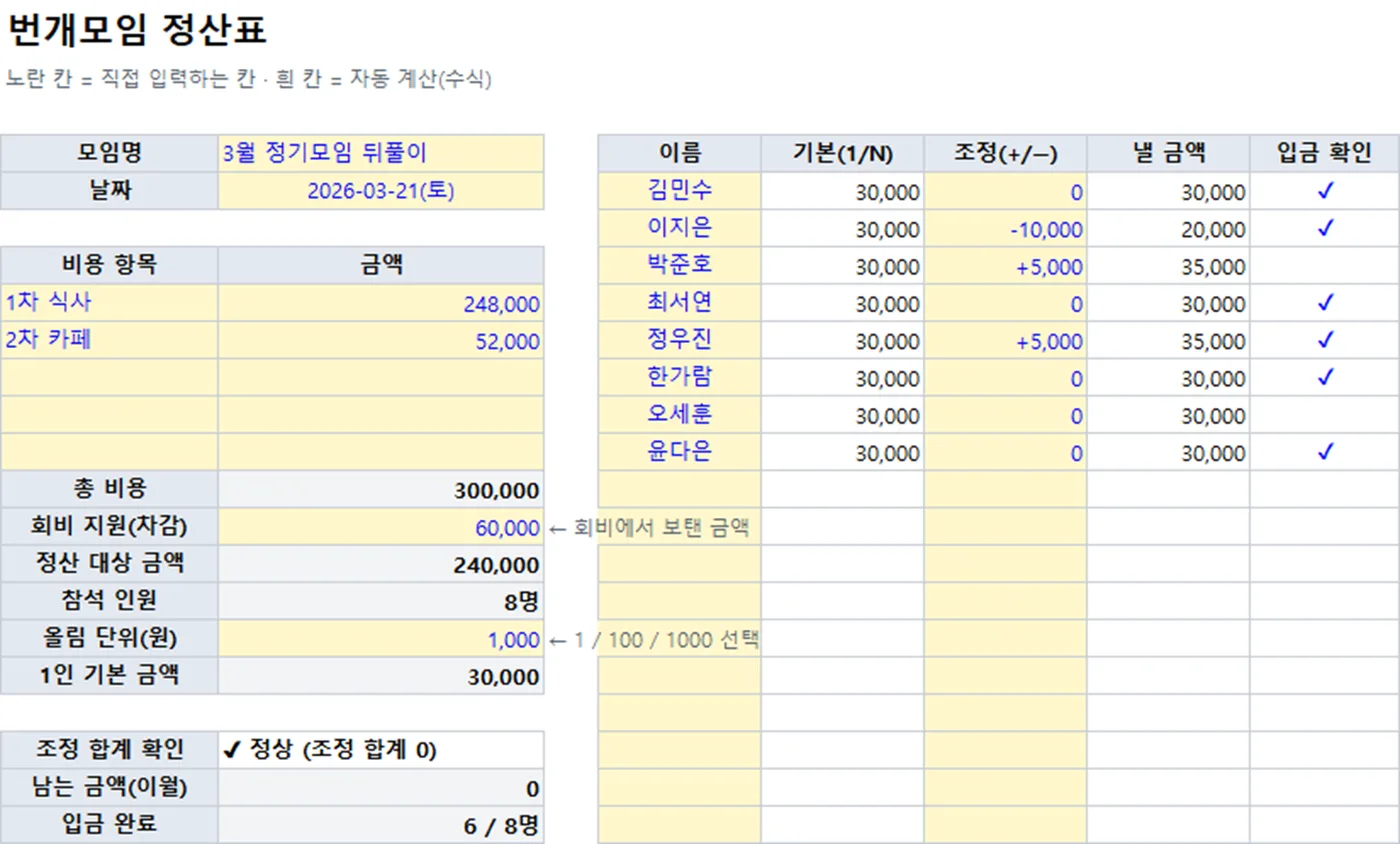Click the note '← 1 / 100 / 1000 선택'

(654, 640)
